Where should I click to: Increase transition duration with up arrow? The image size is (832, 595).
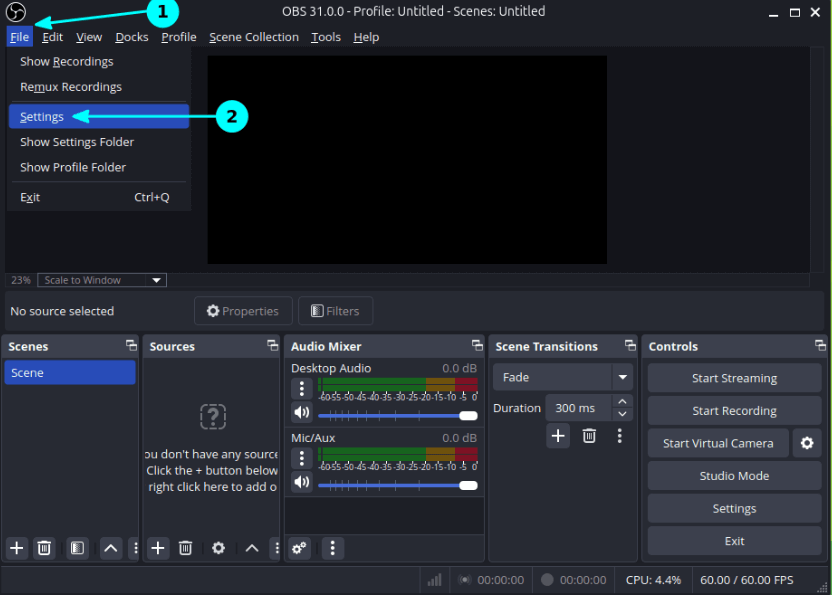point(622,401)
